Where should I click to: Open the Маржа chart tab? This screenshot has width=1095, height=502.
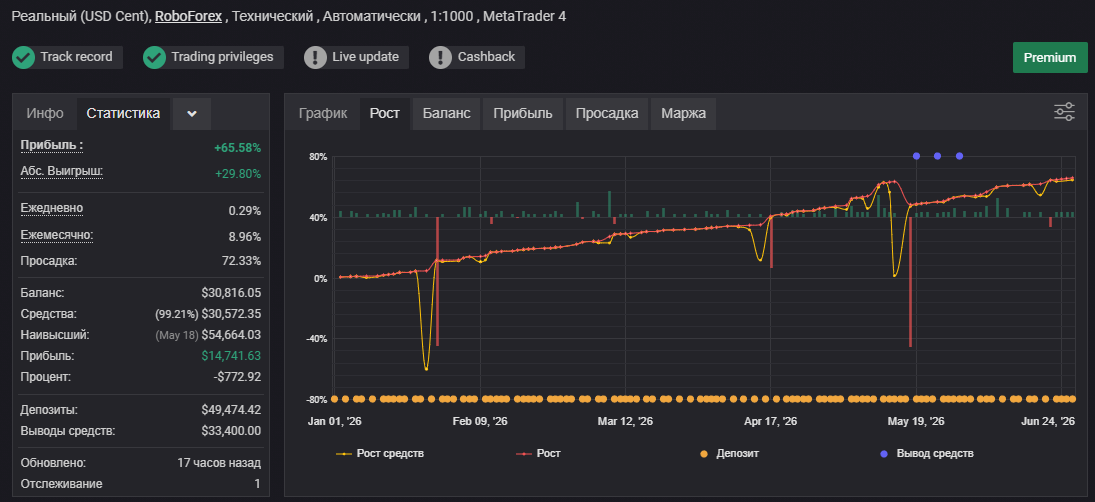pos(684,113)
